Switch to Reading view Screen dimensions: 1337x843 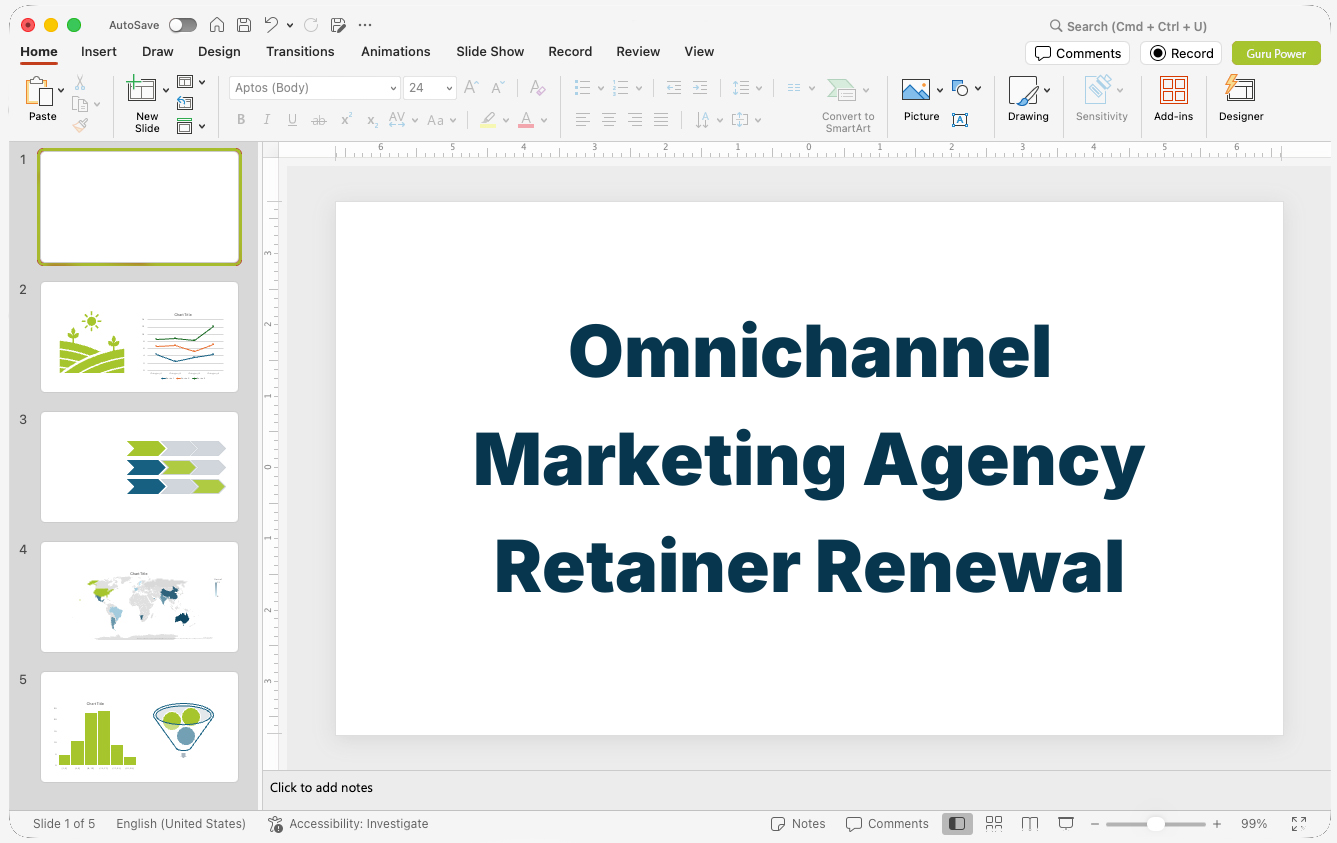1030,824
